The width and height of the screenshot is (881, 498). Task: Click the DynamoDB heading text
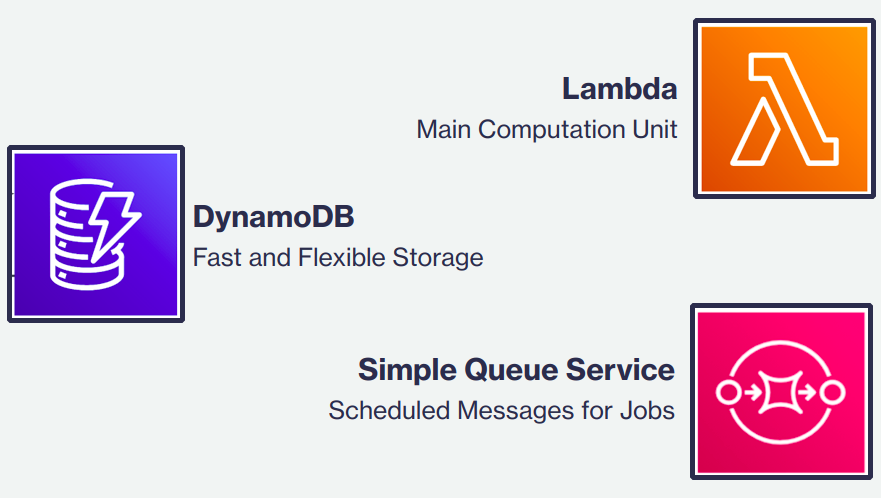274,217
